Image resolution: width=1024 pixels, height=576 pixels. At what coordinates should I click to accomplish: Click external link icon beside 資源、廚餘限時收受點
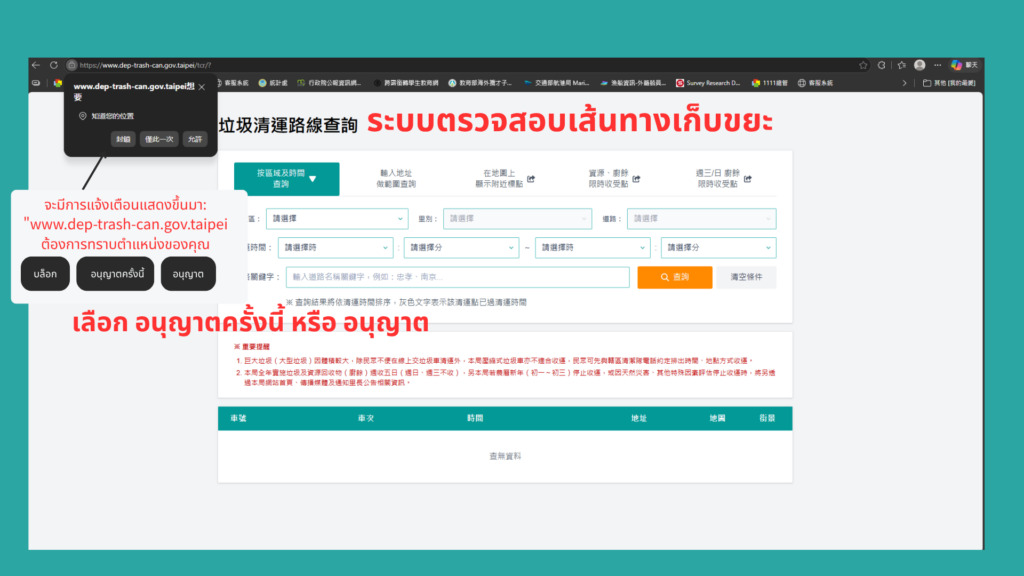[636, 179]
